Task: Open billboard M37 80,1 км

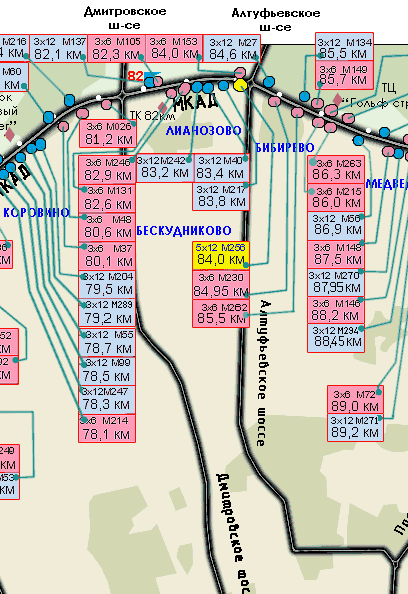Action: tap(107, 256)
